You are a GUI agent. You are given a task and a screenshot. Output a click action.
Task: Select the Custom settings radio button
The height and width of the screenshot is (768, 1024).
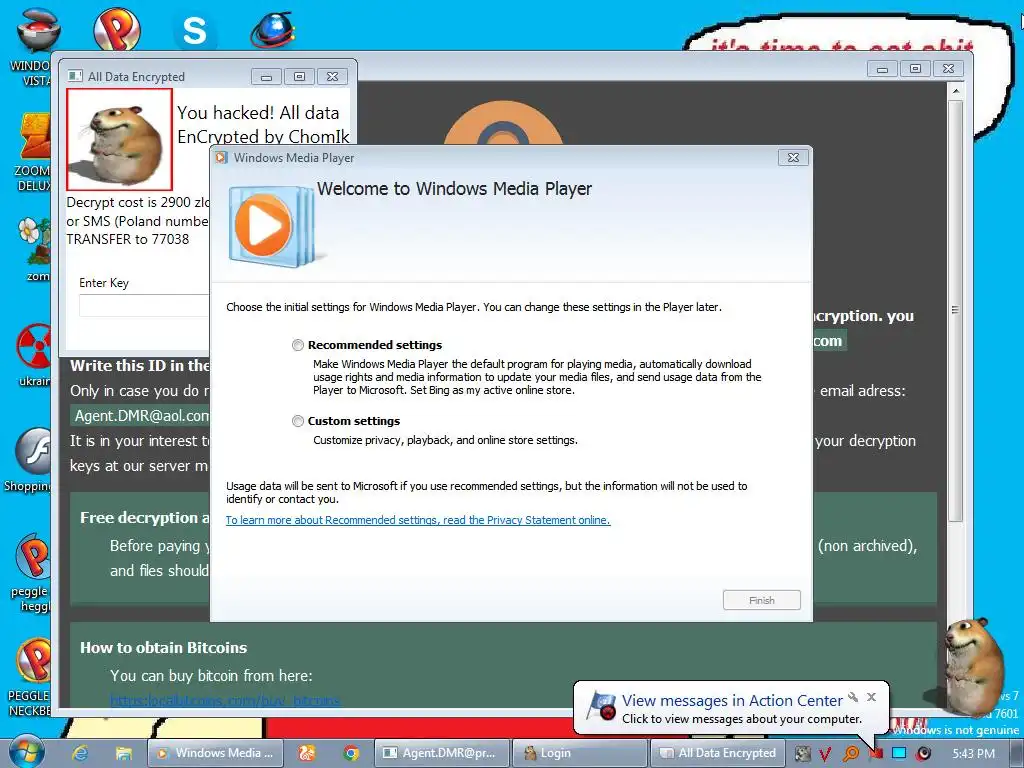click(x=298, y=421)
